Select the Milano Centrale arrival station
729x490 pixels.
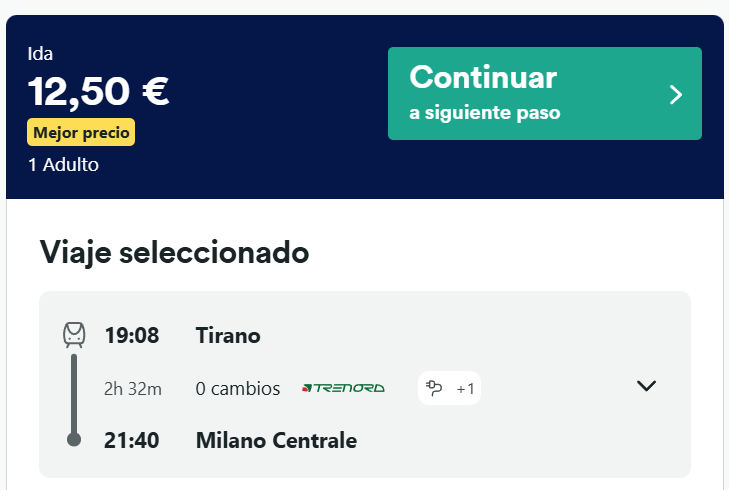(277, 440)
